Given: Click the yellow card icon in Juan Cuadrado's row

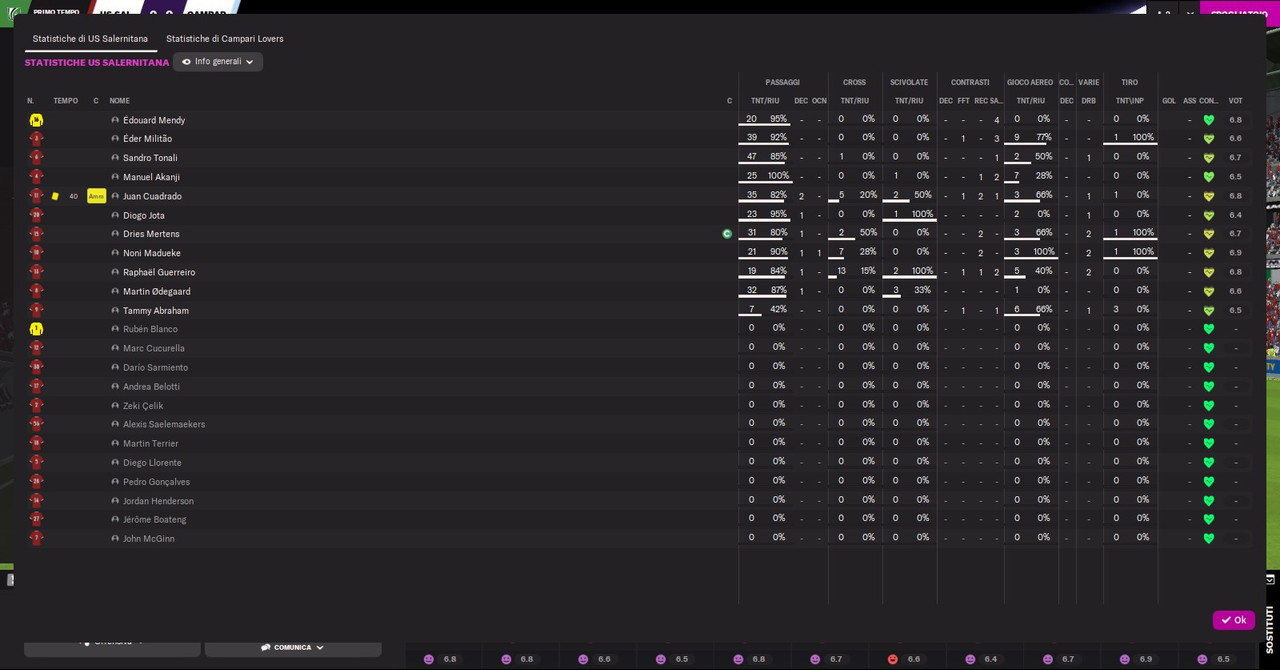Looking at the screenshot, I should point(56,196).
